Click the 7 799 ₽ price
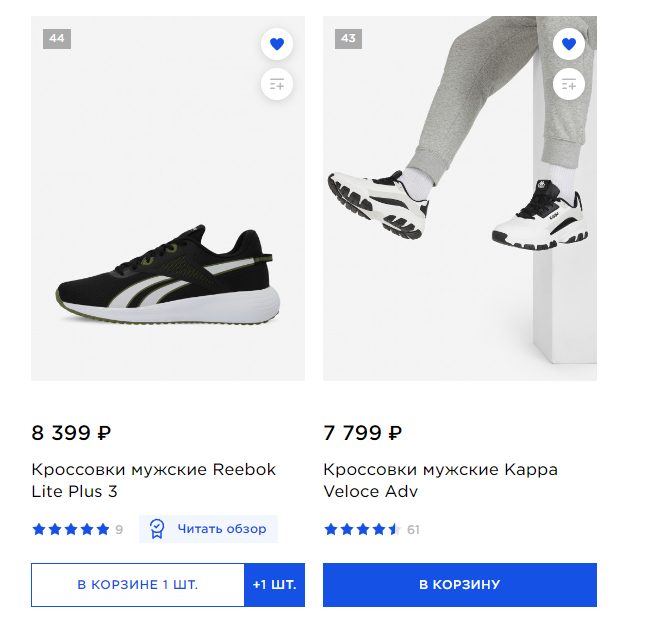Screen dimensions: 655x627 (363, 433)
